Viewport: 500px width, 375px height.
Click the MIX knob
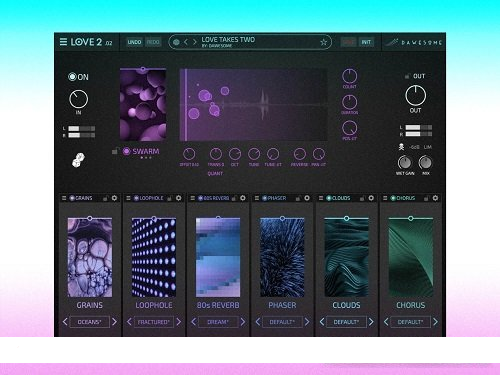[425, 163]
